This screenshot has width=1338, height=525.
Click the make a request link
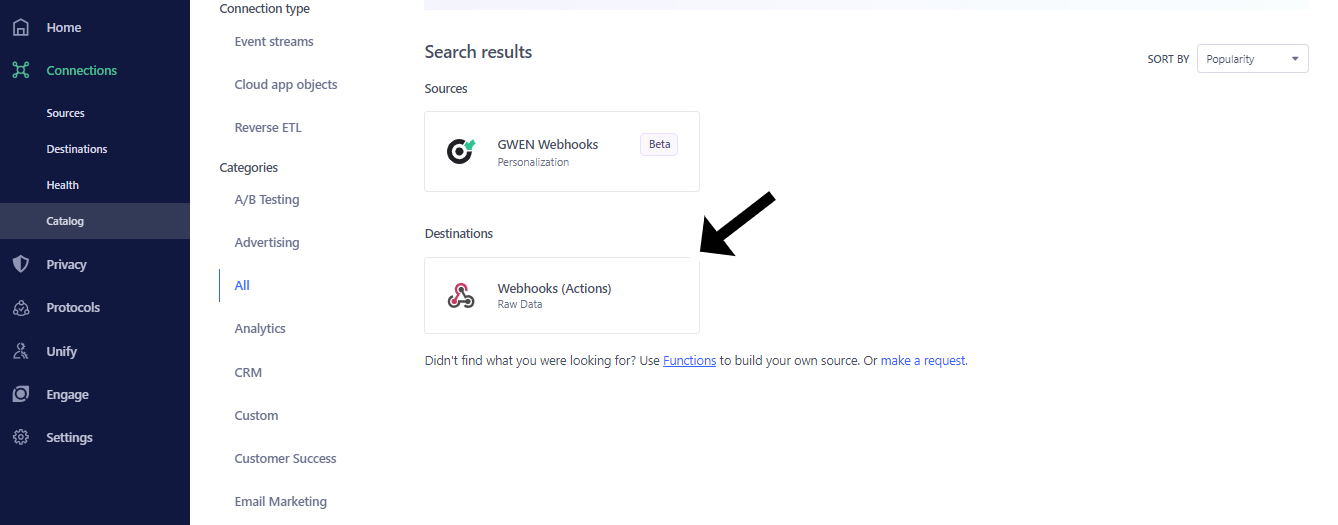tap(923, 361)
